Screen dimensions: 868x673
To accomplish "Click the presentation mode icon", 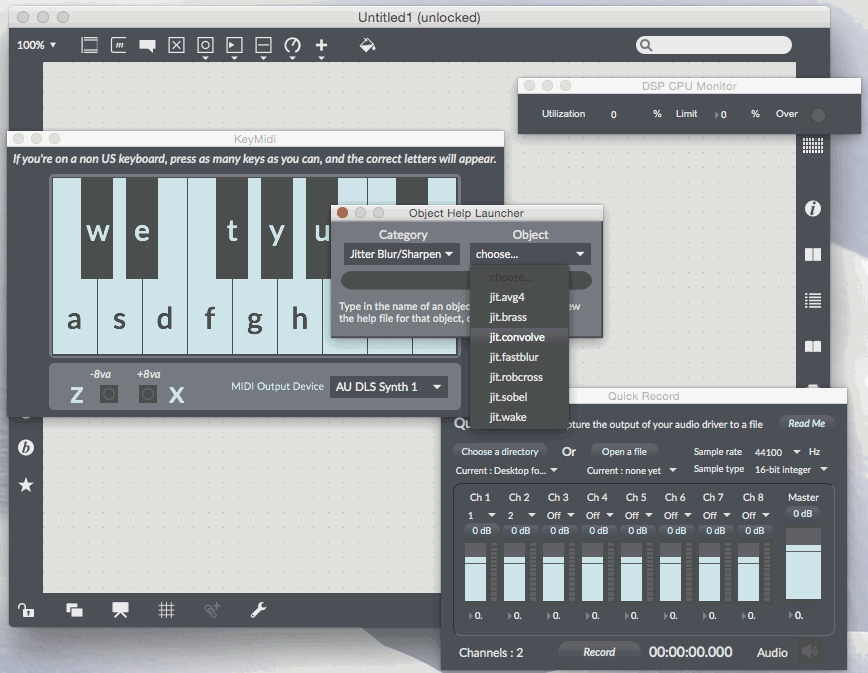I will (x=121, y=609).
